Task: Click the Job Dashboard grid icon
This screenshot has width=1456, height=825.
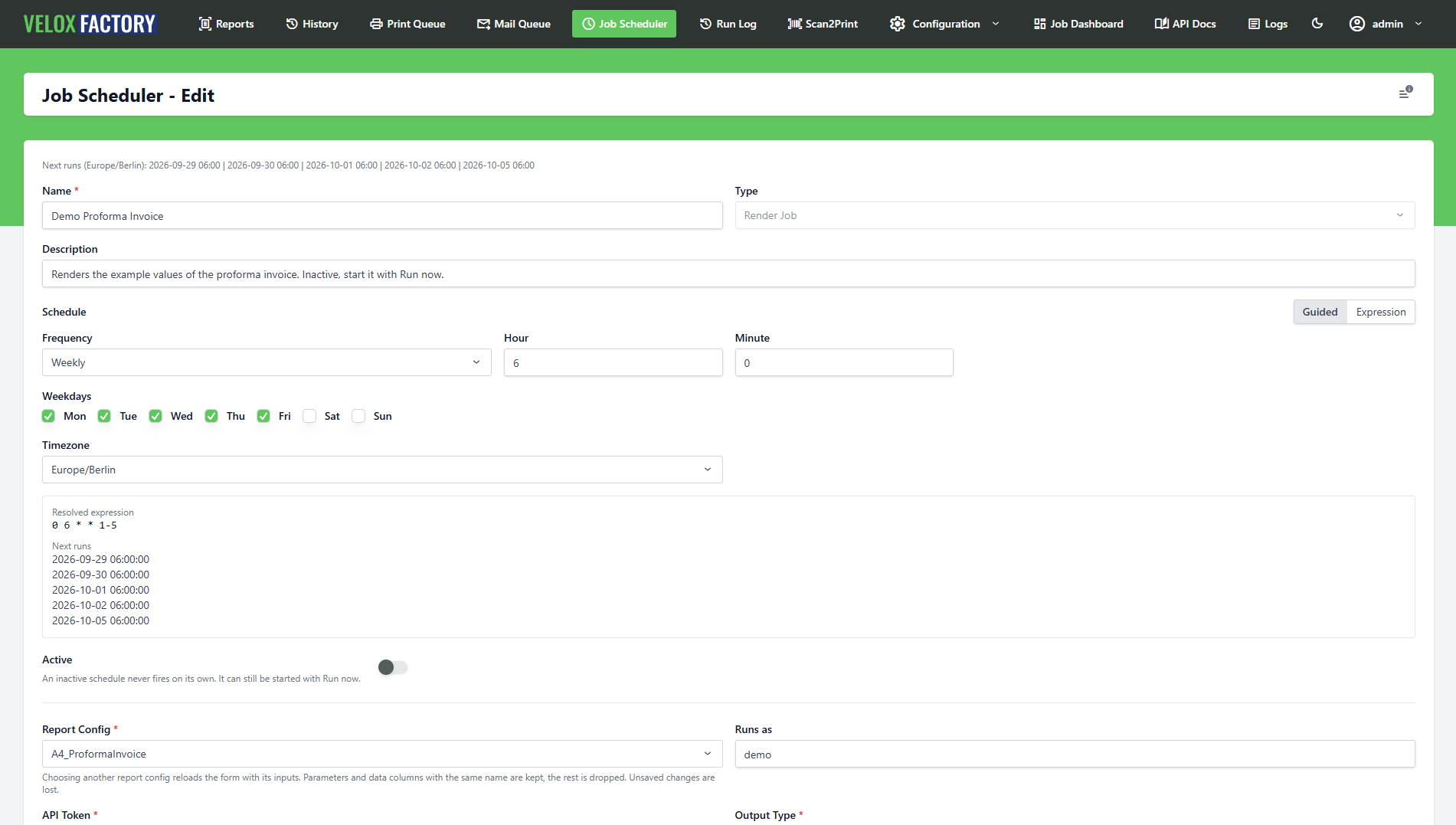Action: (x=1039, y=24)
